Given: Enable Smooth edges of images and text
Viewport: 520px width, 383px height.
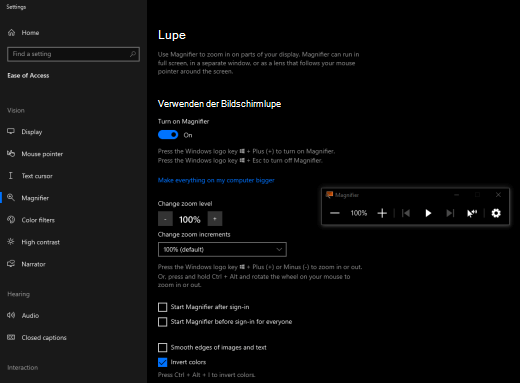Looking at the screenshot, I should coord(162,348).
